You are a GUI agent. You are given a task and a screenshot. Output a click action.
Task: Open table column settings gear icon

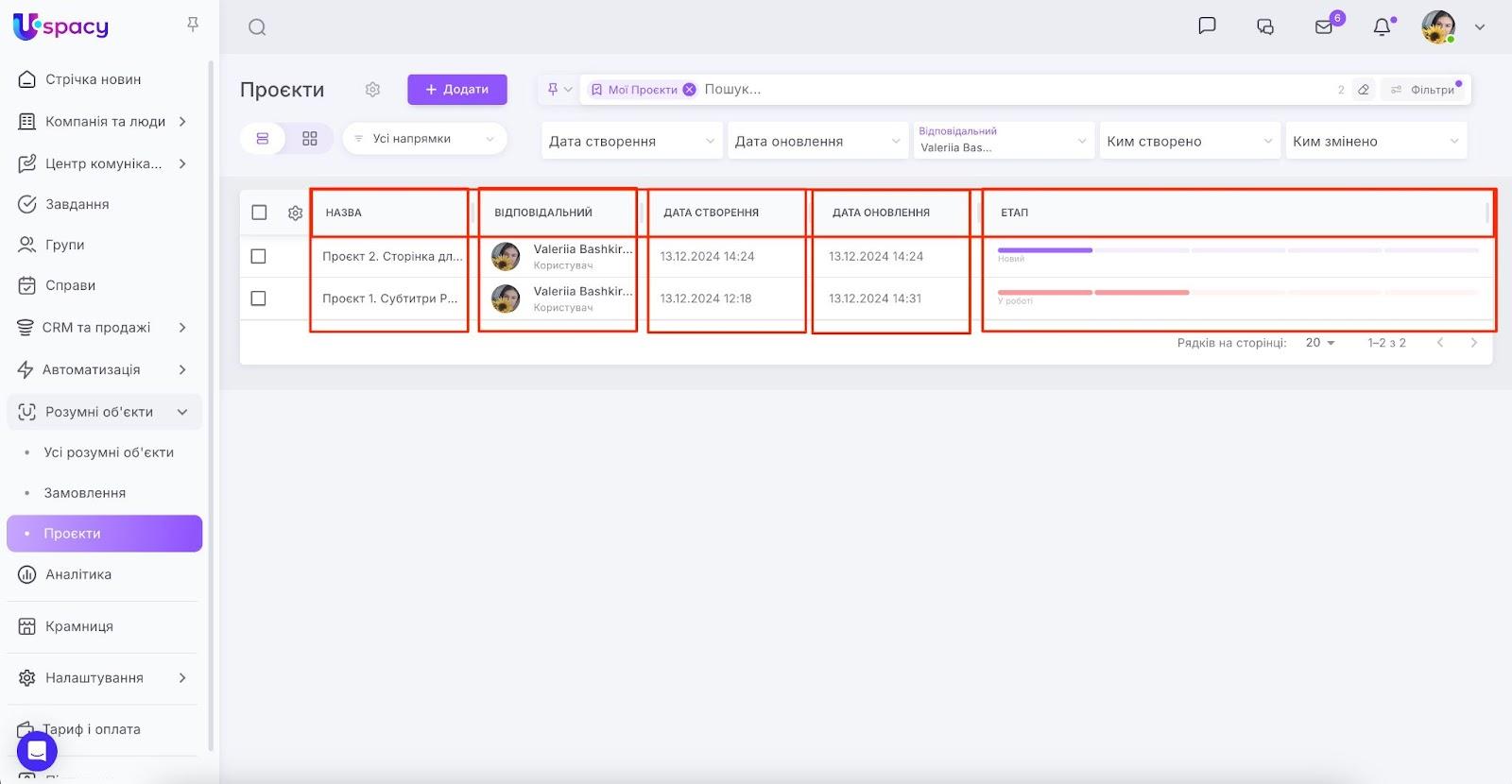pyautogui.click(x=295, y=213)
